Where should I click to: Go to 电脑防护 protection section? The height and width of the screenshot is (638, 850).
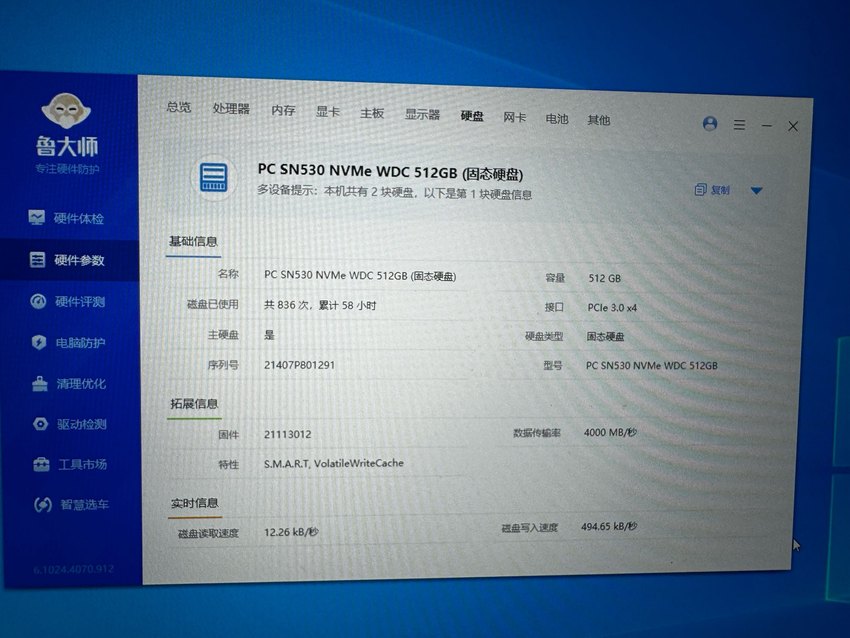coord(68,343)
